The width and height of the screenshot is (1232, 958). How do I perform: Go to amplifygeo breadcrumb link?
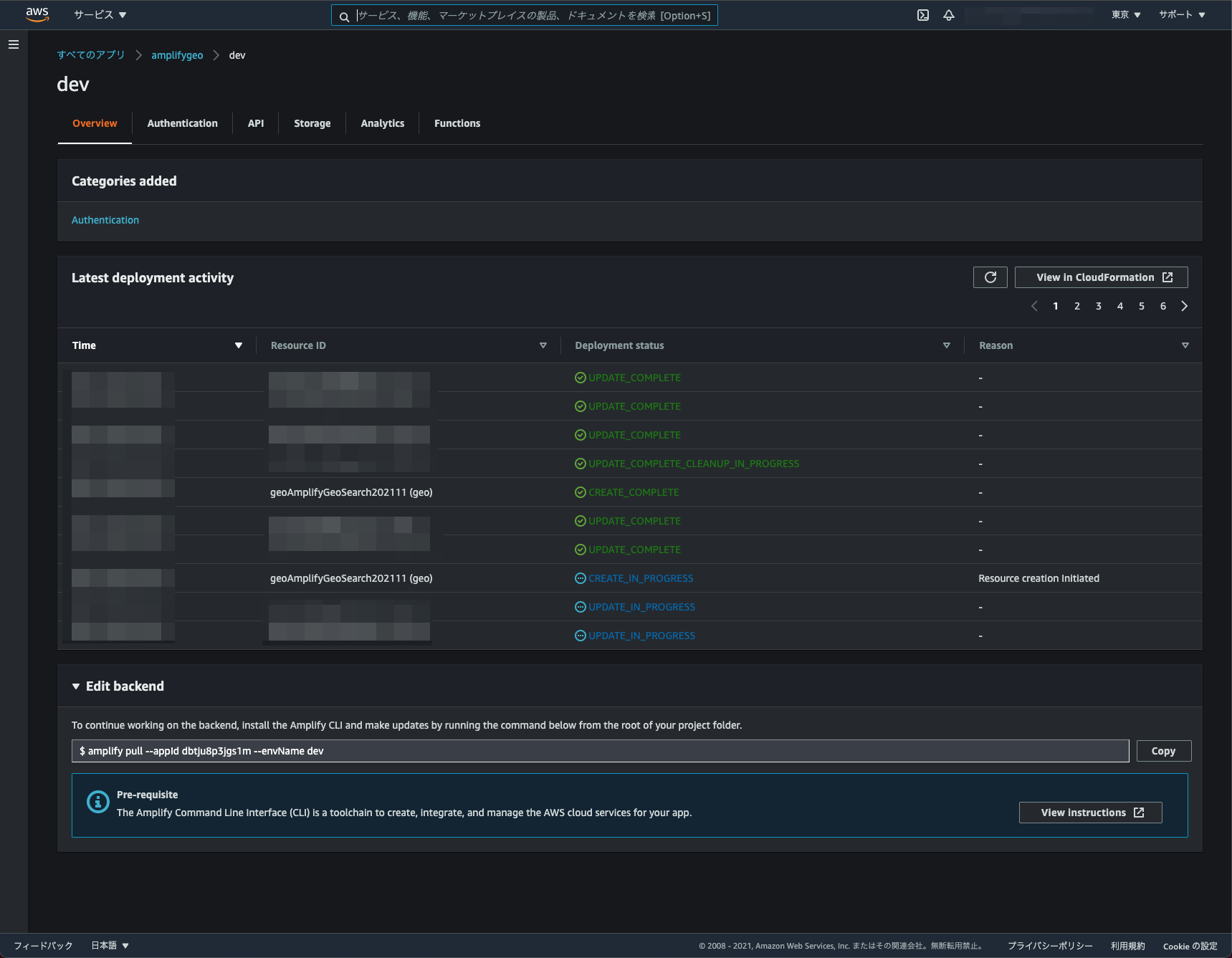coord(177,55)
